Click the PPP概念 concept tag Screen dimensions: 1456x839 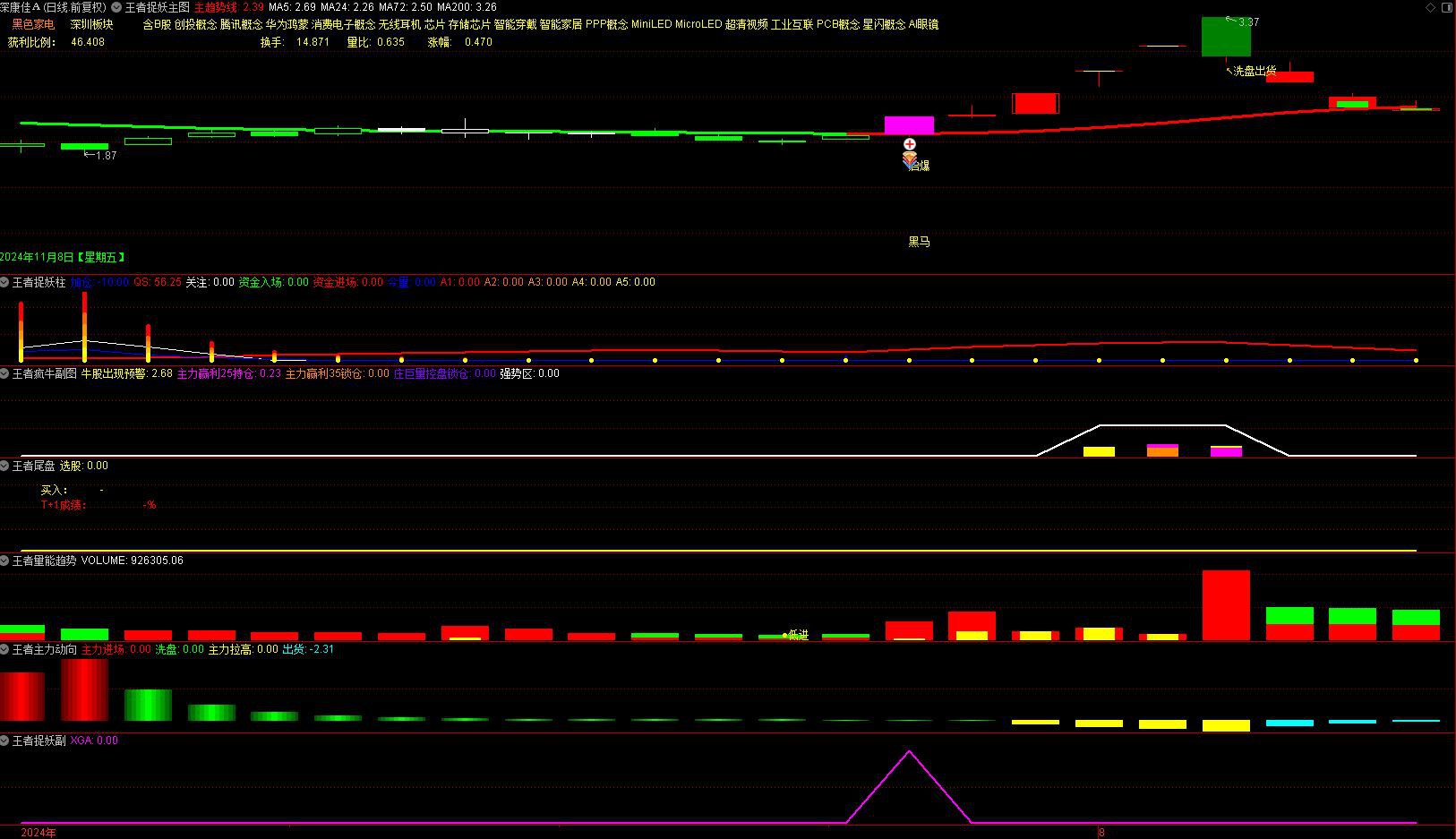(x=607, y=25)
